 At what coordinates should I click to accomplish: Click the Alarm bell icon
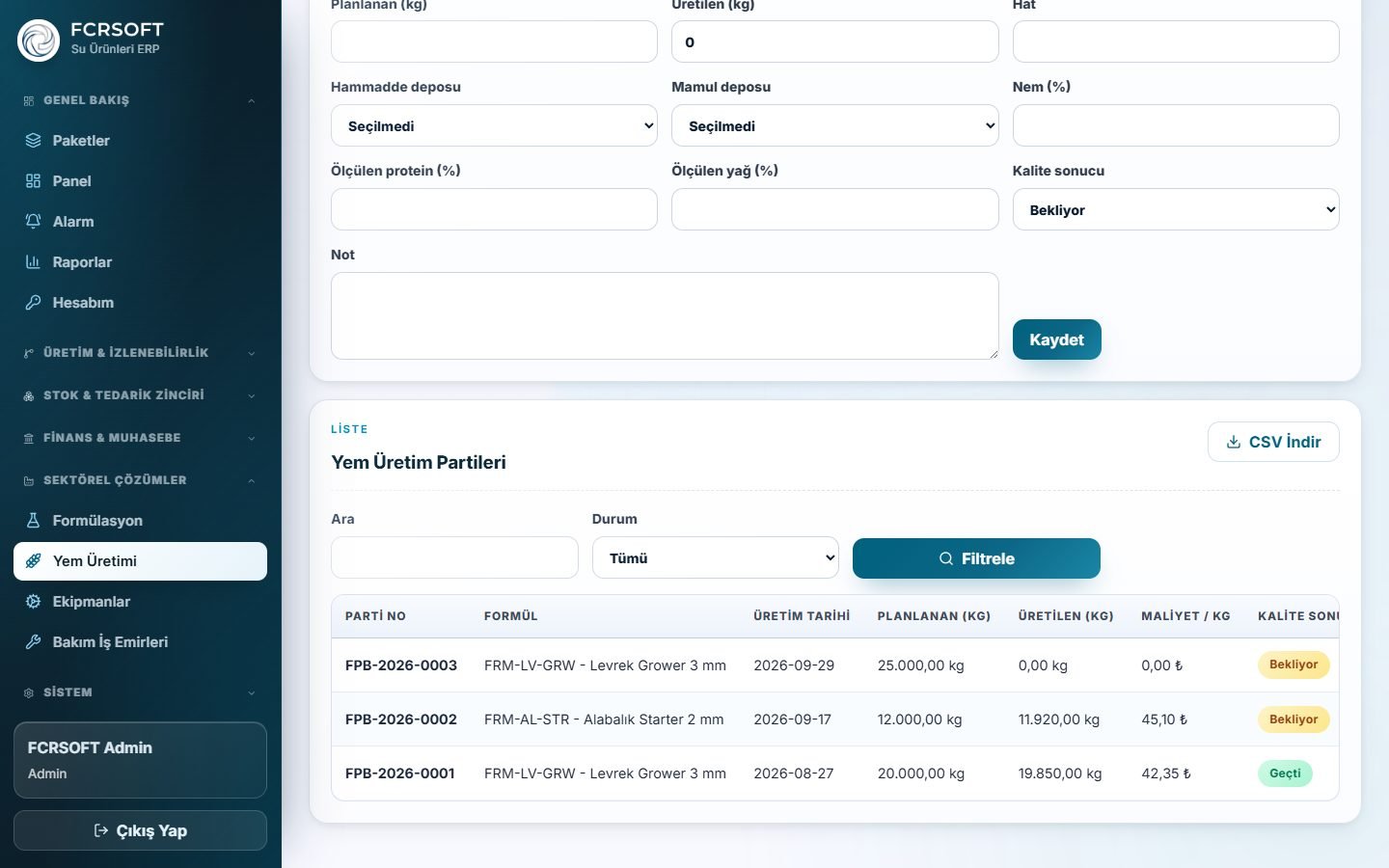(x=33, y=222)
